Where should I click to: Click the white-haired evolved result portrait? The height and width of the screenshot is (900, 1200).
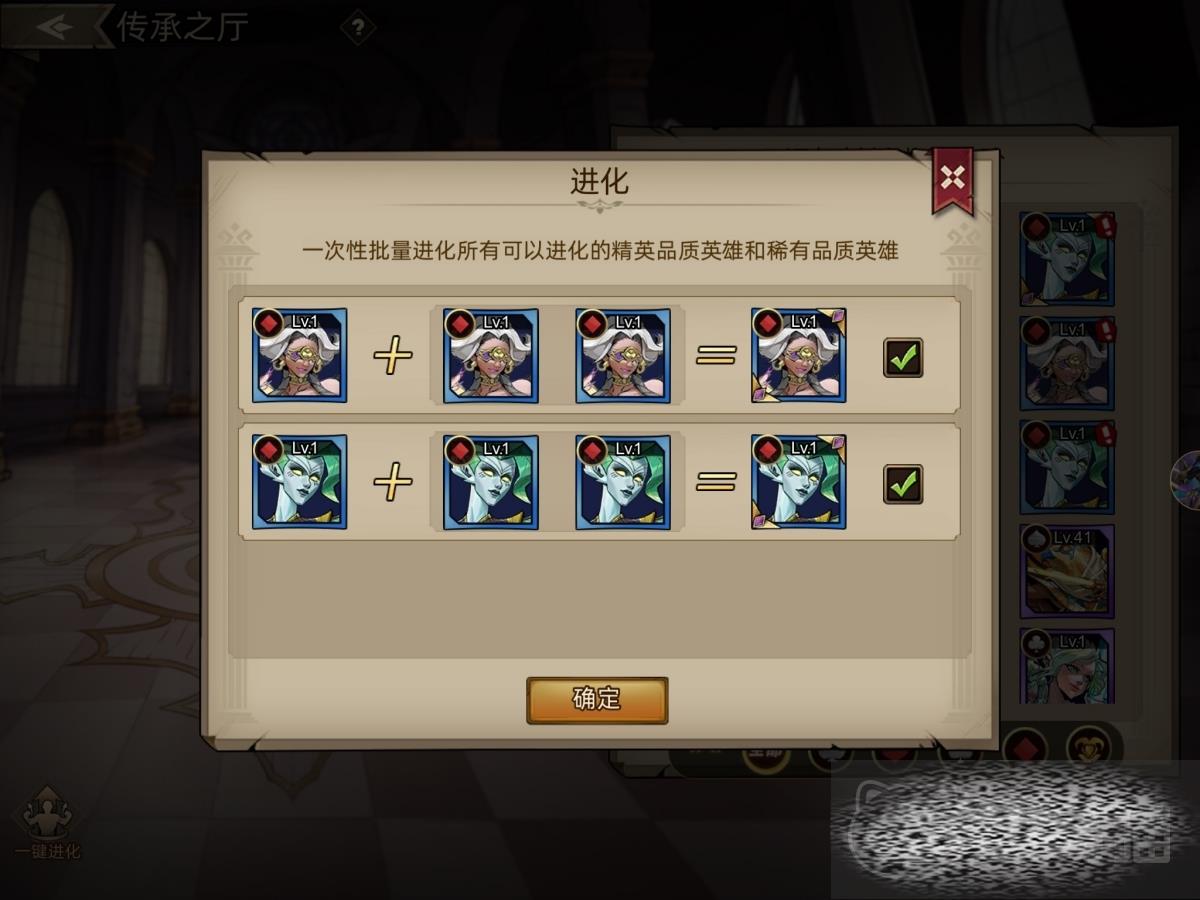(x=799, y=355)
